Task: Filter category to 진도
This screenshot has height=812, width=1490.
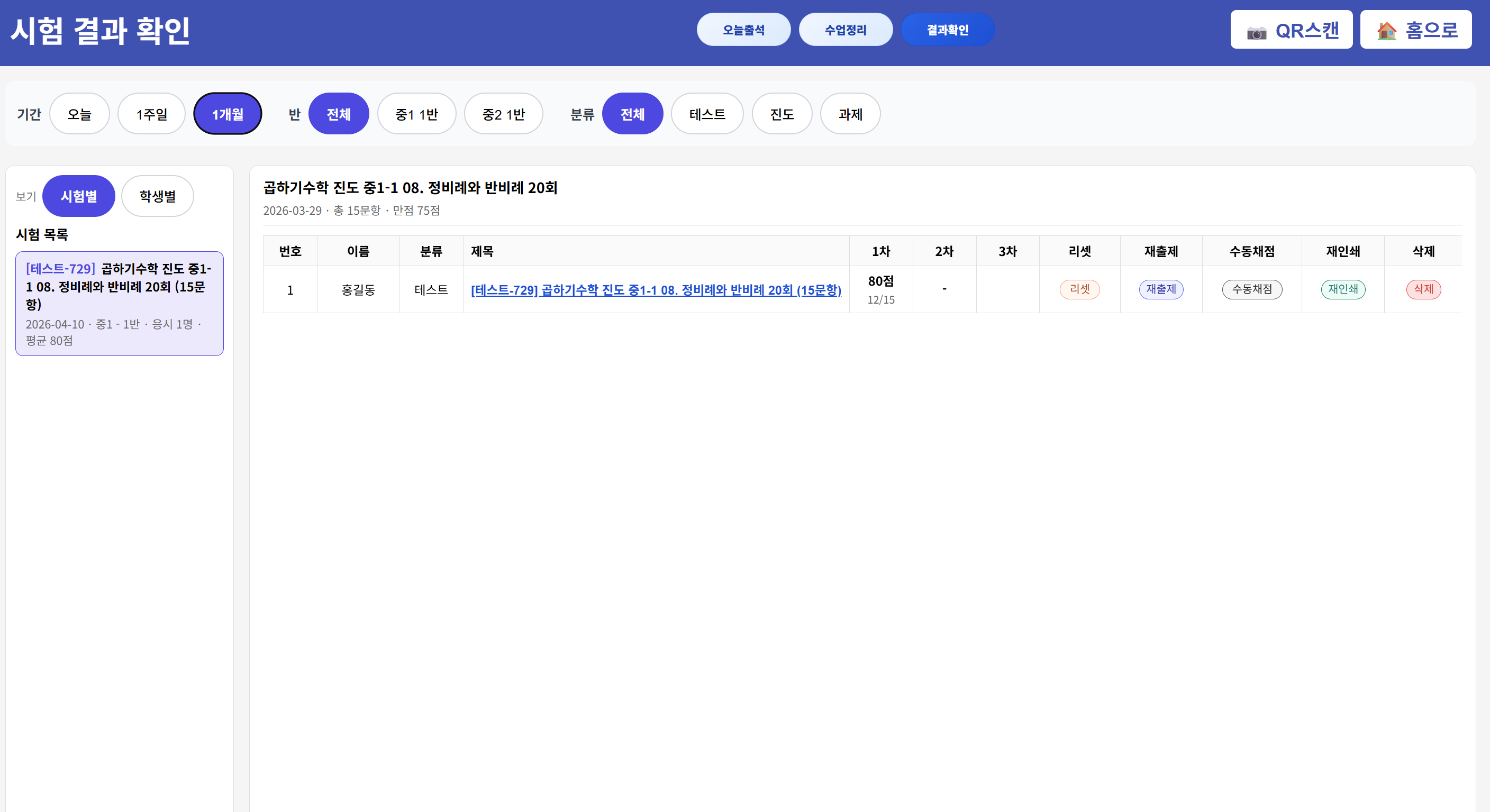Action: [782, 114]
